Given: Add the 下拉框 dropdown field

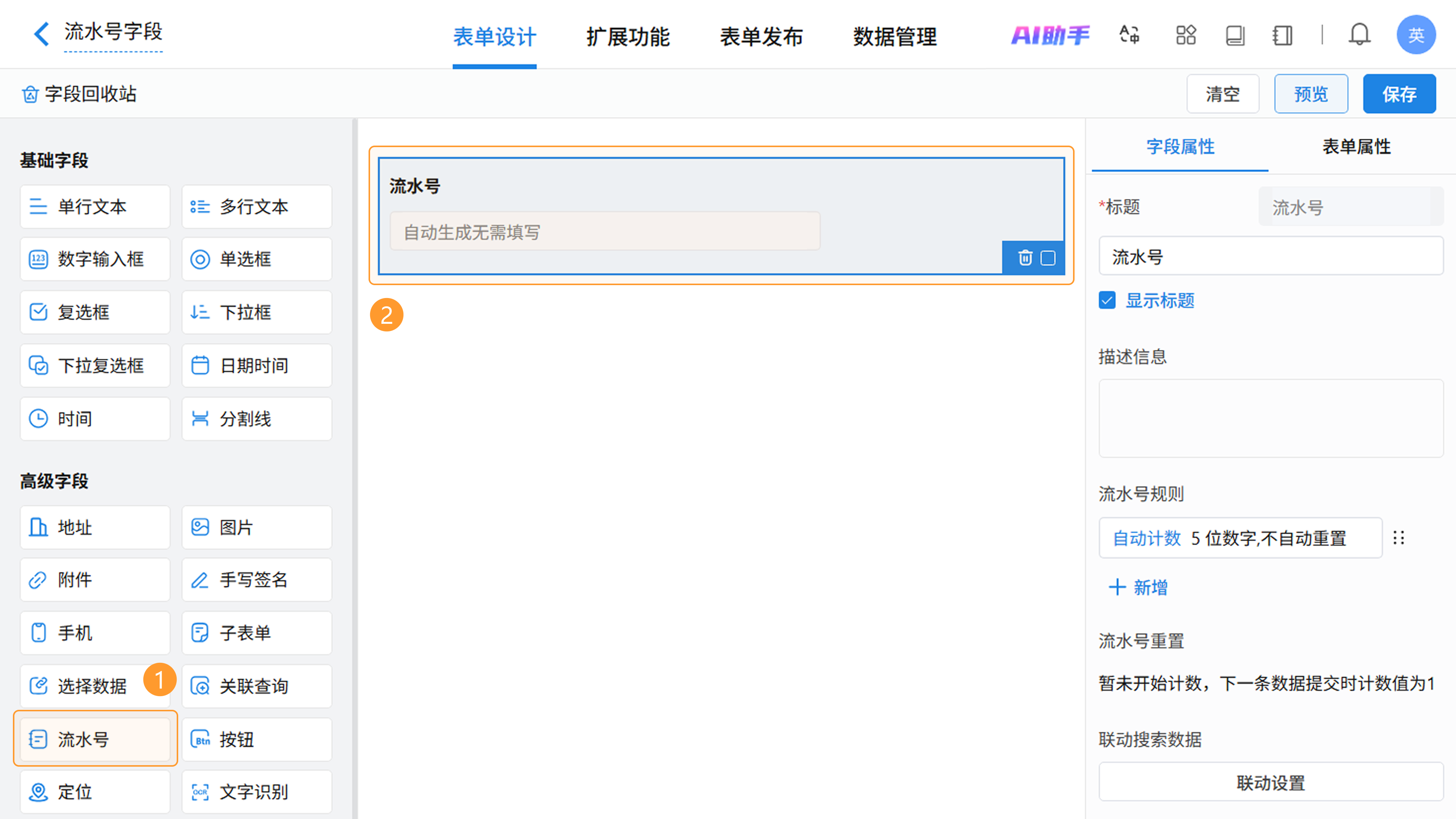Looking at the screenshot, I should pyautogui.click(x=257, y=312).
